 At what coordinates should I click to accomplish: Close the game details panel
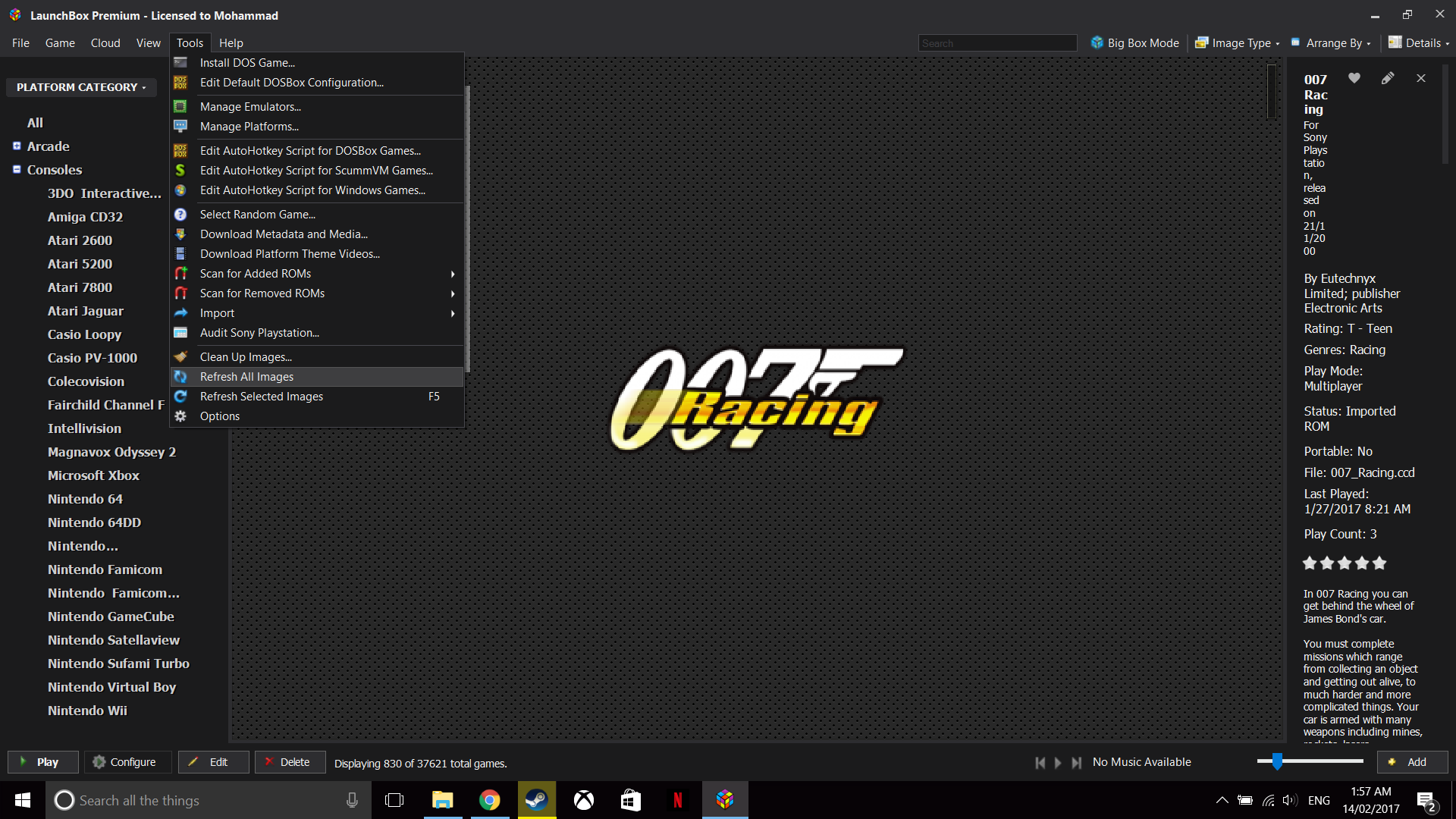[1421, 78]
